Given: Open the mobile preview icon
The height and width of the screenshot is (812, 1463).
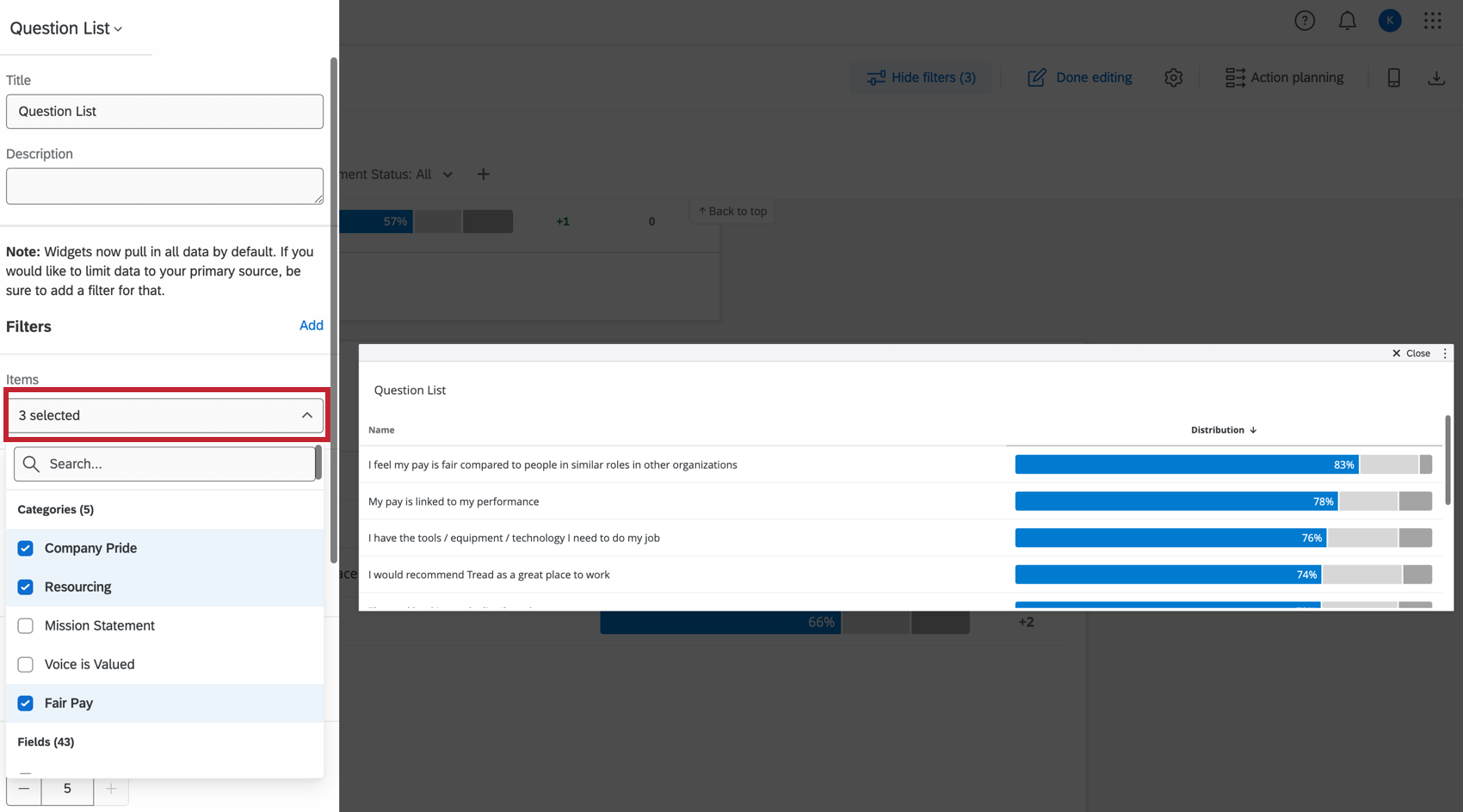Looking at the screenshot, I should click(1392, 77).
